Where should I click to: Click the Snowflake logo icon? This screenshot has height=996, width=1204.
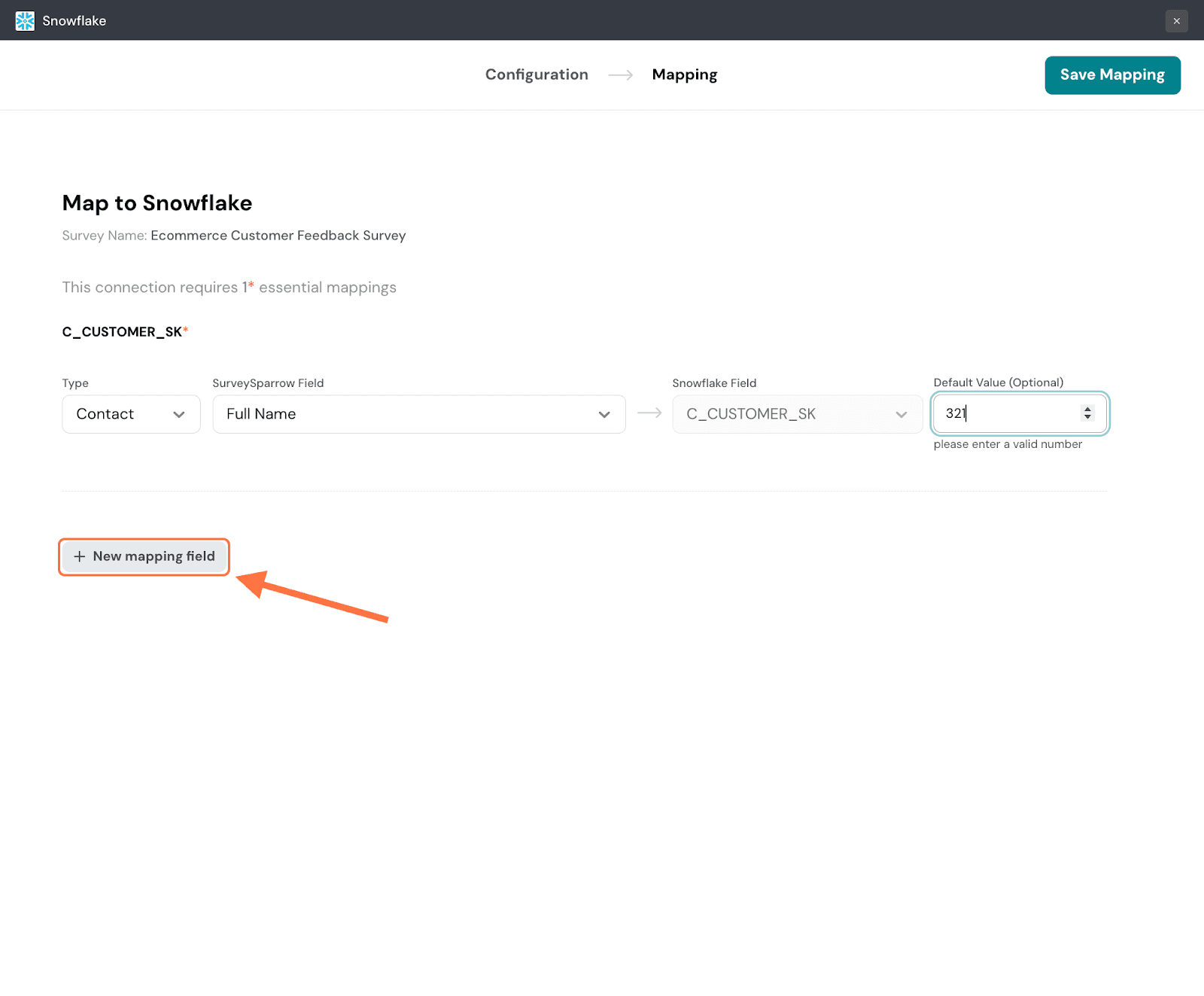(x=25, y=20)
